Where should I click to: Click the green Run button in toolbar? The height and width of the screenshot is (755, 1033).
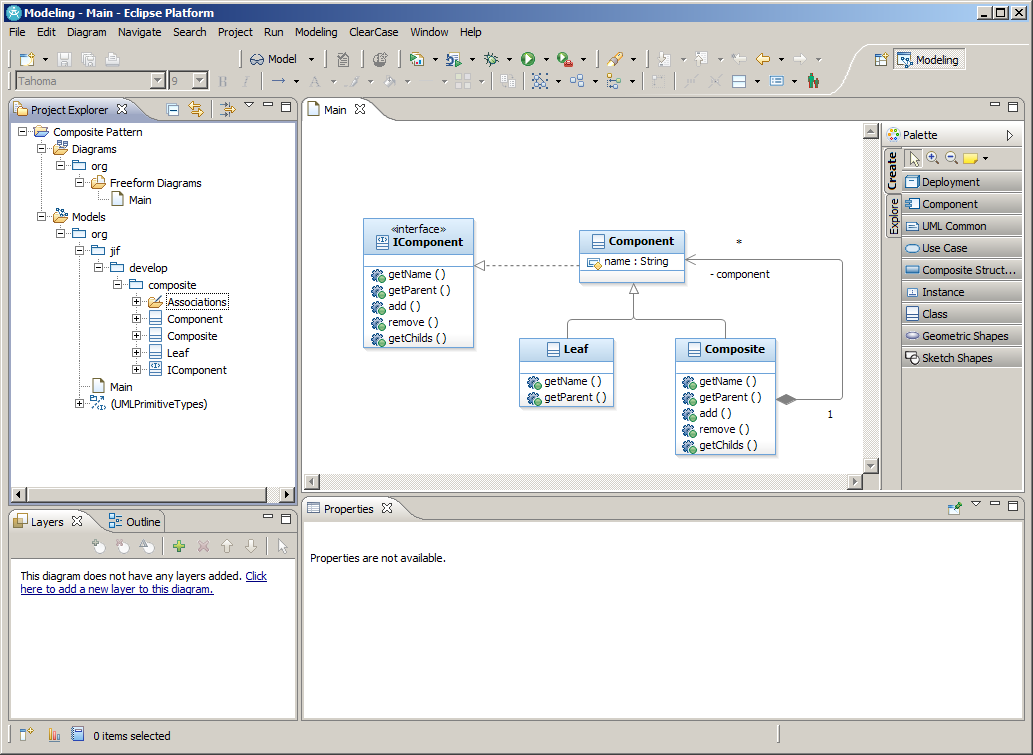[528, 59]
